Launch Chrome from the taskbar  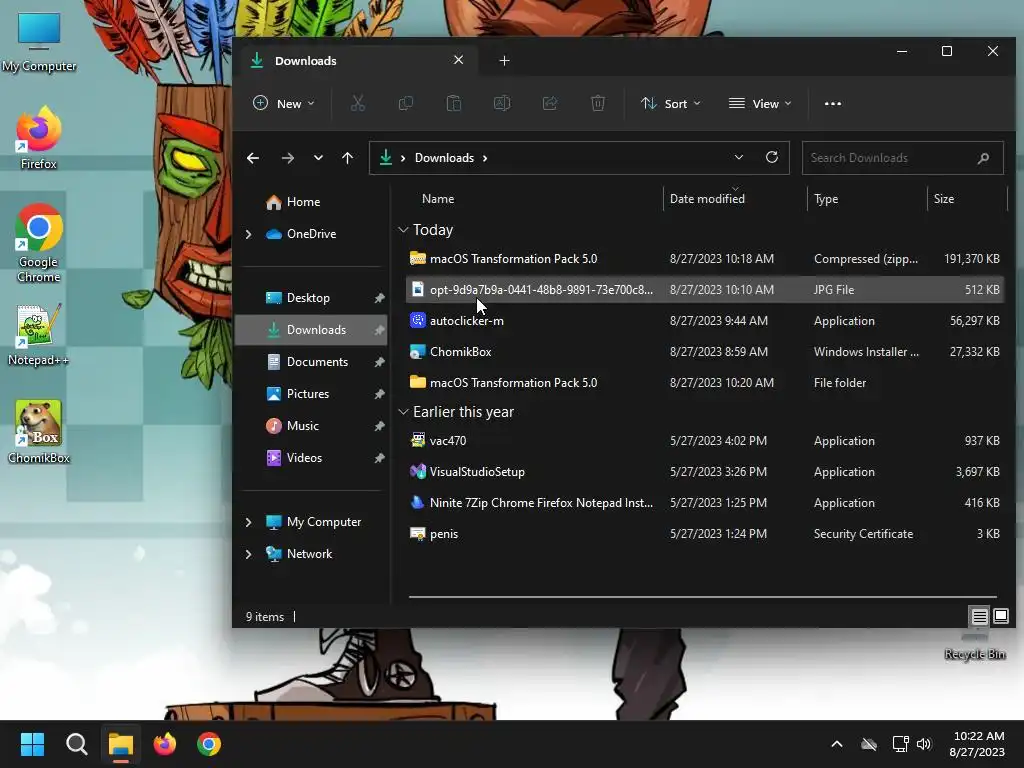(209, 744)
